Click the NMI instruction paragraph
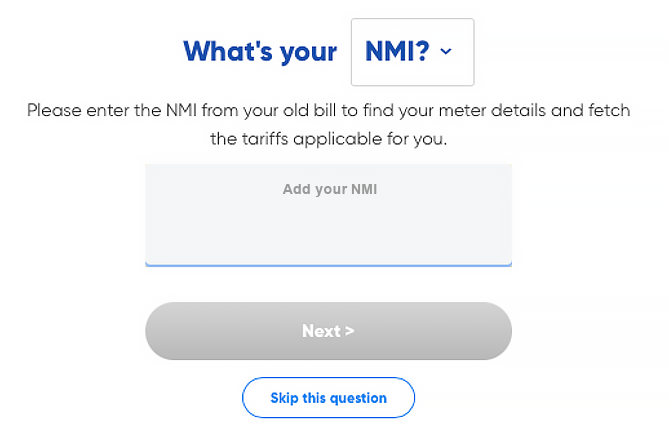 point(329,125)
